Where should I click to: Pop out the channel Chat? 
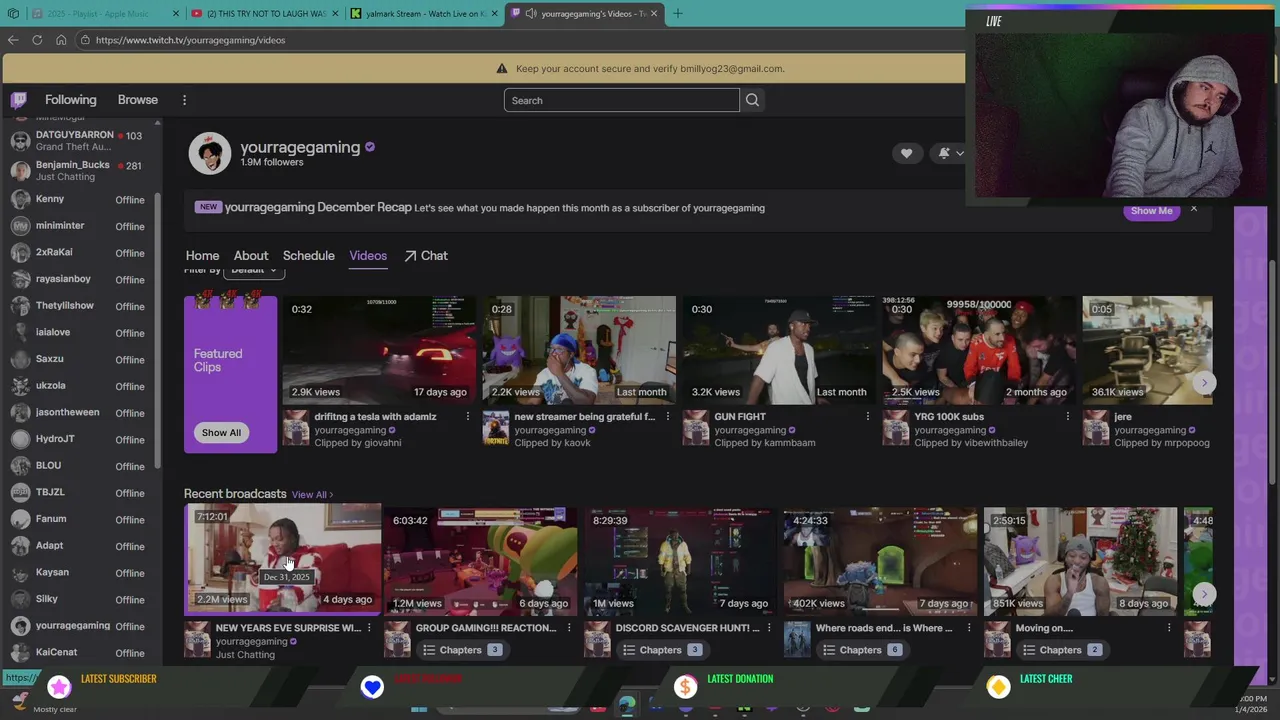tap(426, 256)
